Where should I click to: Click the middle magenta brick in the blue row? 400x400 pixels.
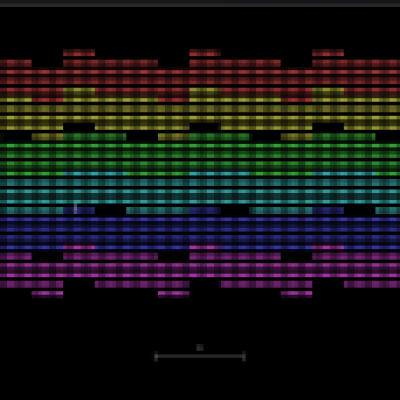pyautogui.click(x=205, y=247)
